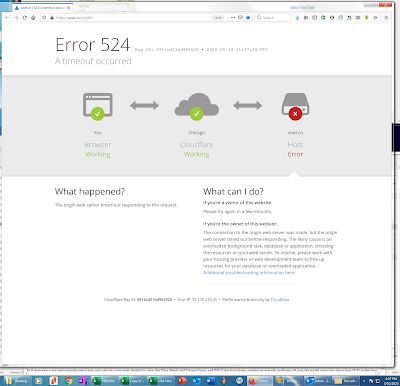Open the Library bookshelf icon

(306, 18)
